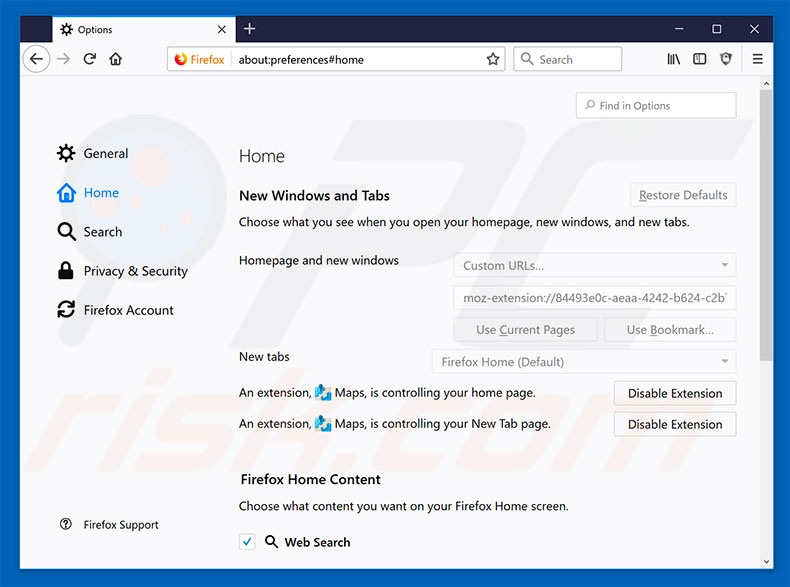Viewport: 790px width, 587px height.
Task: Reload the current page
Action: point(90,59)
